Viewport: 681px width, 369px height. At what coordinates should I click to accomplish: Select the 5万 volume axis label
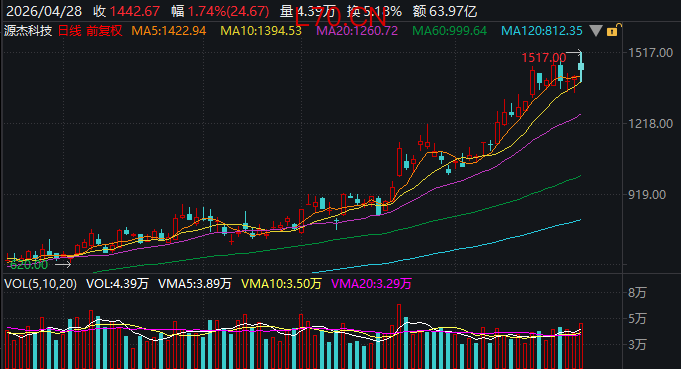637,319
